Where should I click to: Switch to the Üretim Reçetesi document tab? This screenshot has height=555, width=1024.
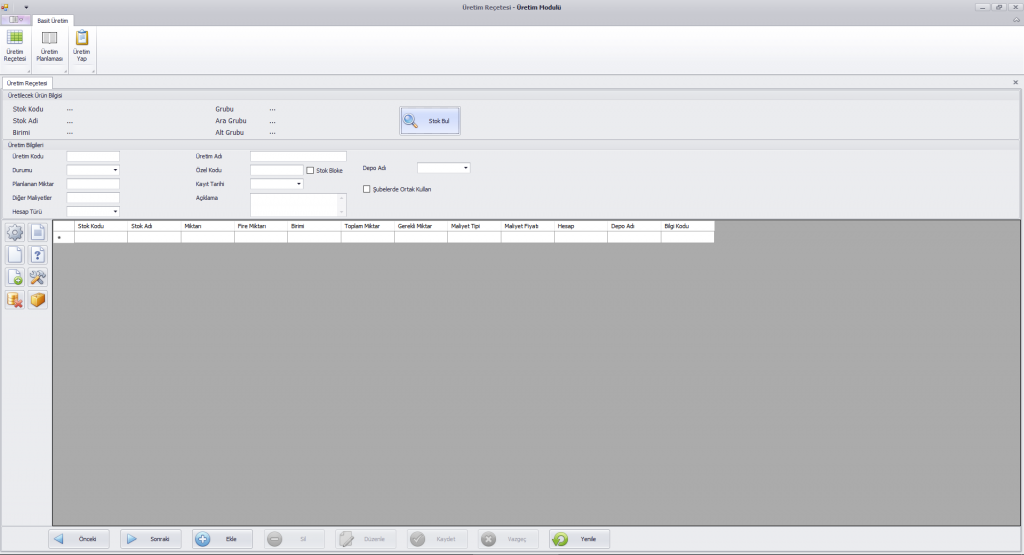pyautogui.click(x=27, y=84)
